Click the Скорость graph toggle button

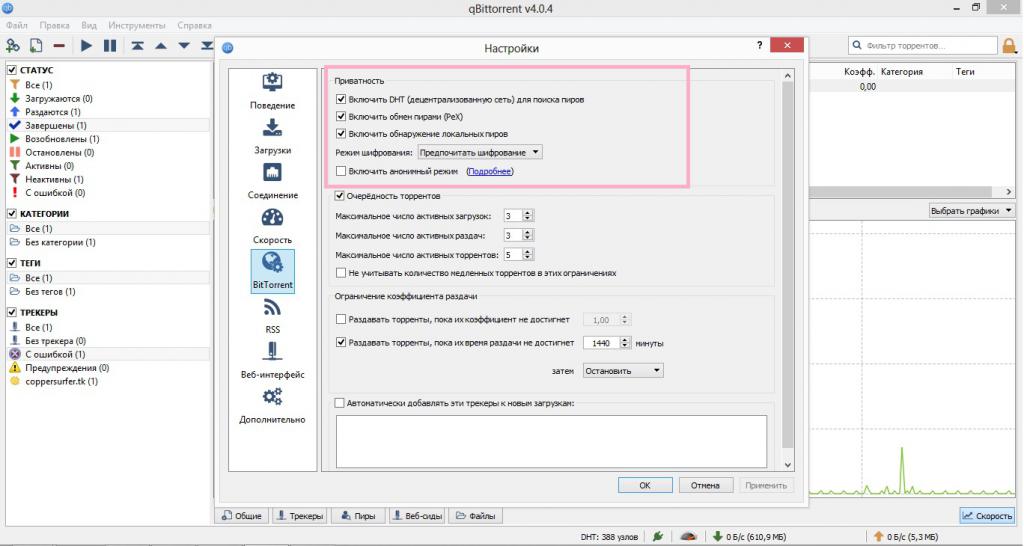987,516
